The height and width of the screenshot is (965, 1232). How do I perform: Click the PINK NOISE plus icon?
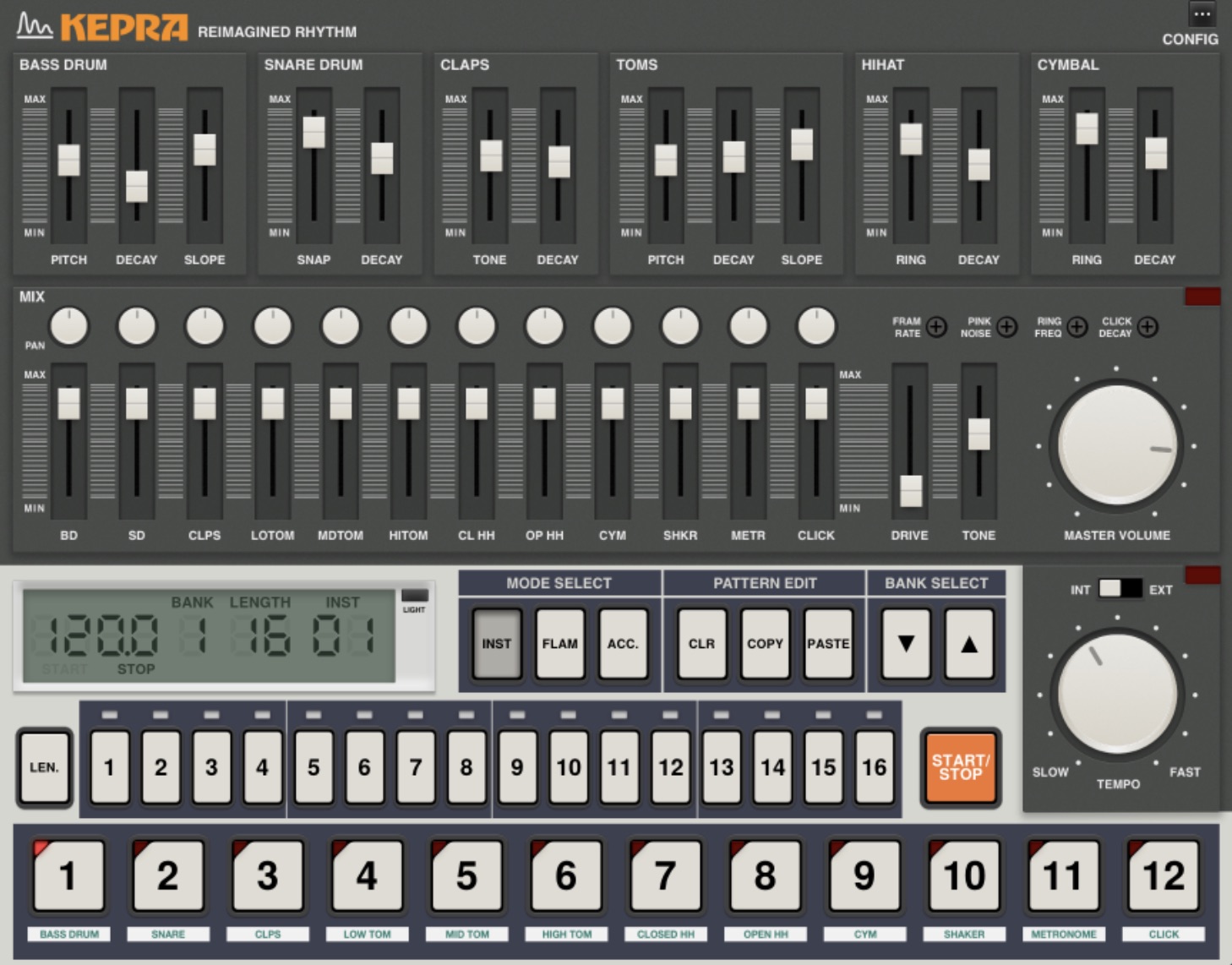1006,327
